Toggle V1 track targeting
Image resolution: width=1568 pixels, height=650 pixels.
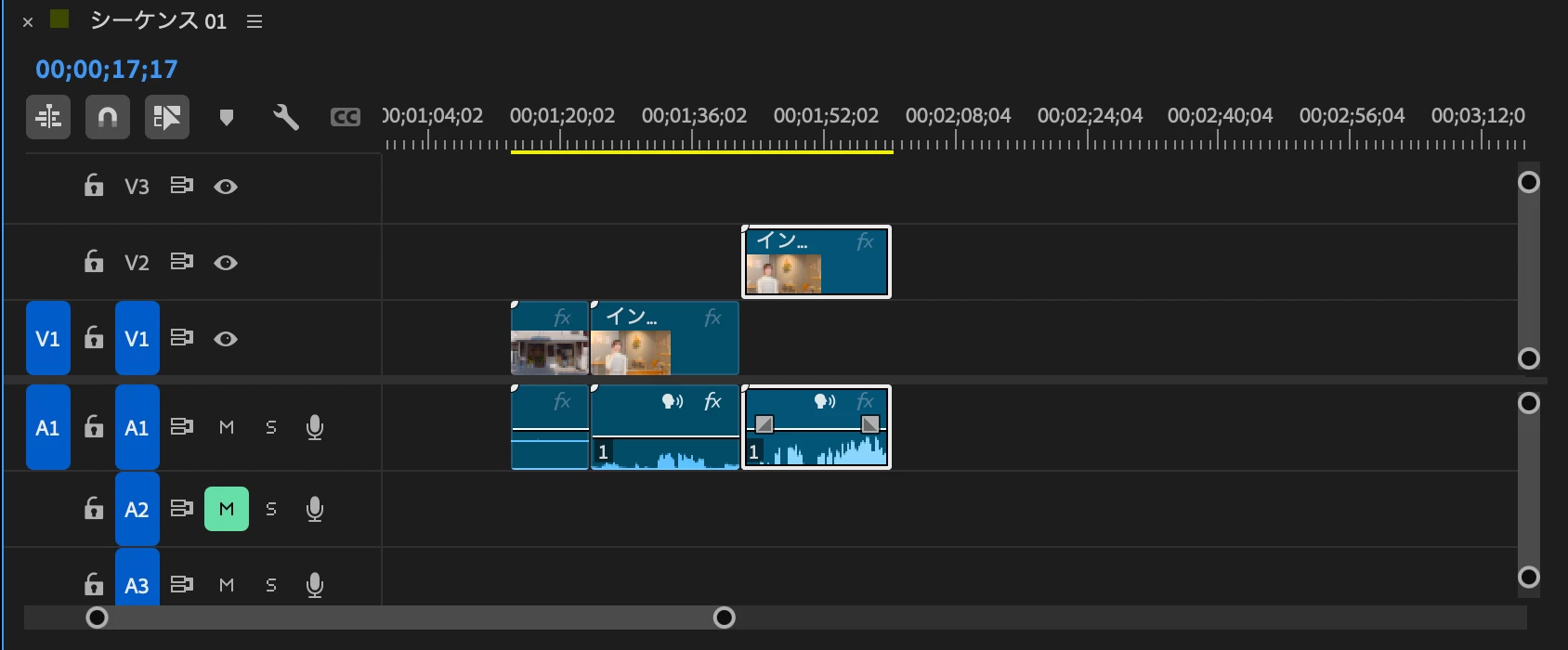137,338
